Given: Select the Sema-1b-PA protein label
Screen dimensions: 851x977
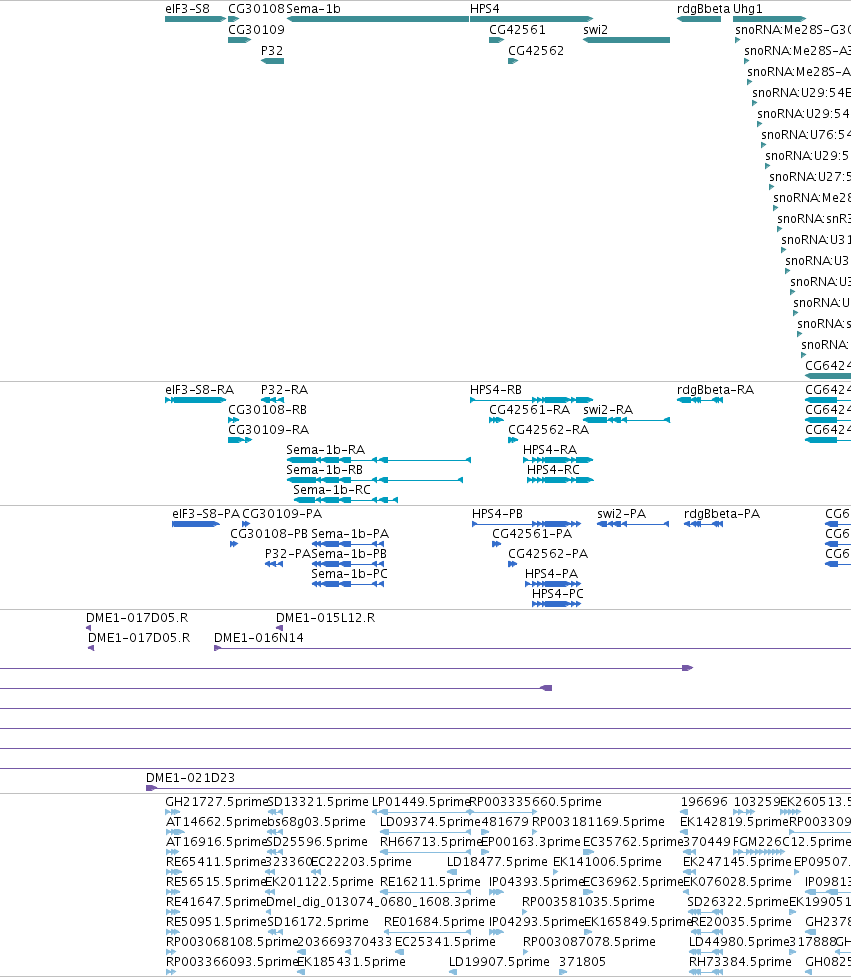Looking at the screenshot, I should [x=350, y=533].
